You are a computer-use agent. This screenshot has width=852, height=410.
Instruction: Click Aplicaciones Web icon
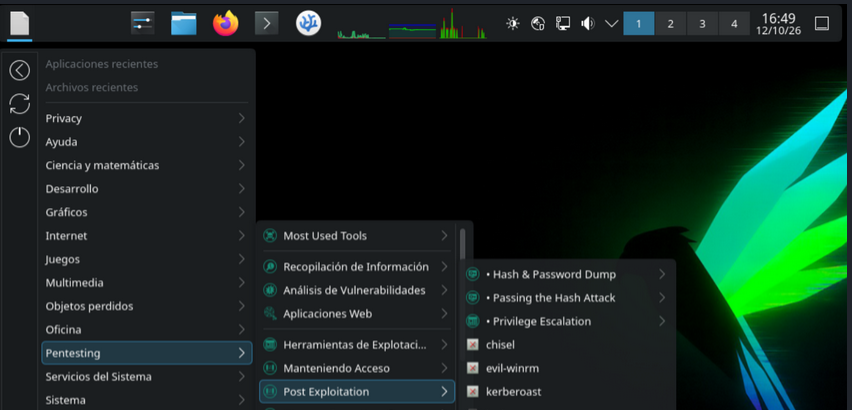(x=270, y=314)
